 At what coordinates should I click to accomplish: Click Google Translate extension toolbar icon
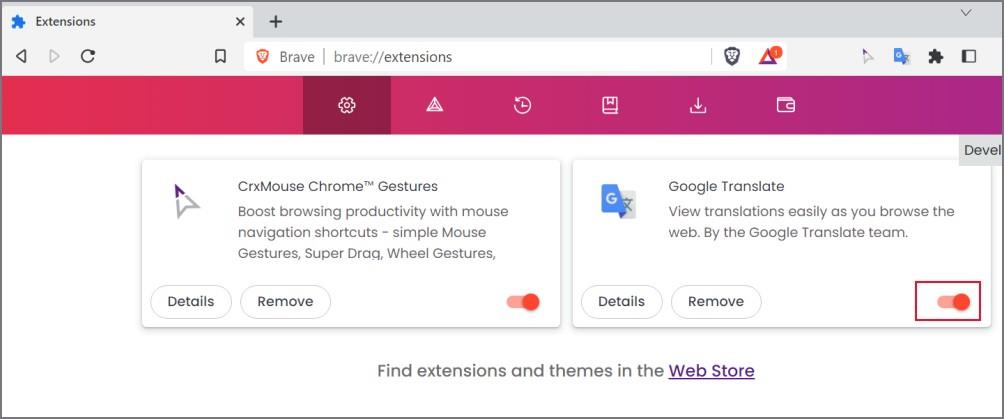tap(902, 56)
